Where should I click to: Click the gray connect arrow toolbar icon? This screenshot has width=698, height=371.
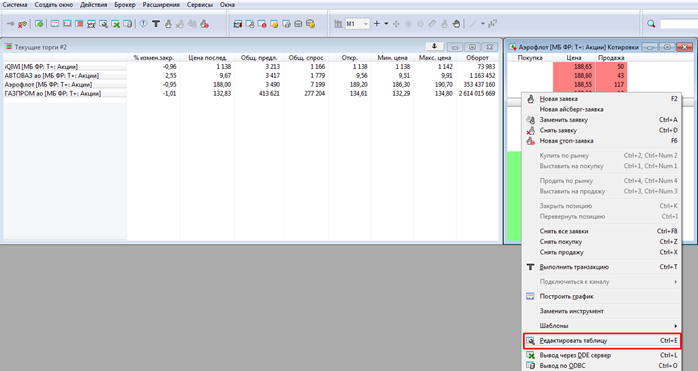10,24
